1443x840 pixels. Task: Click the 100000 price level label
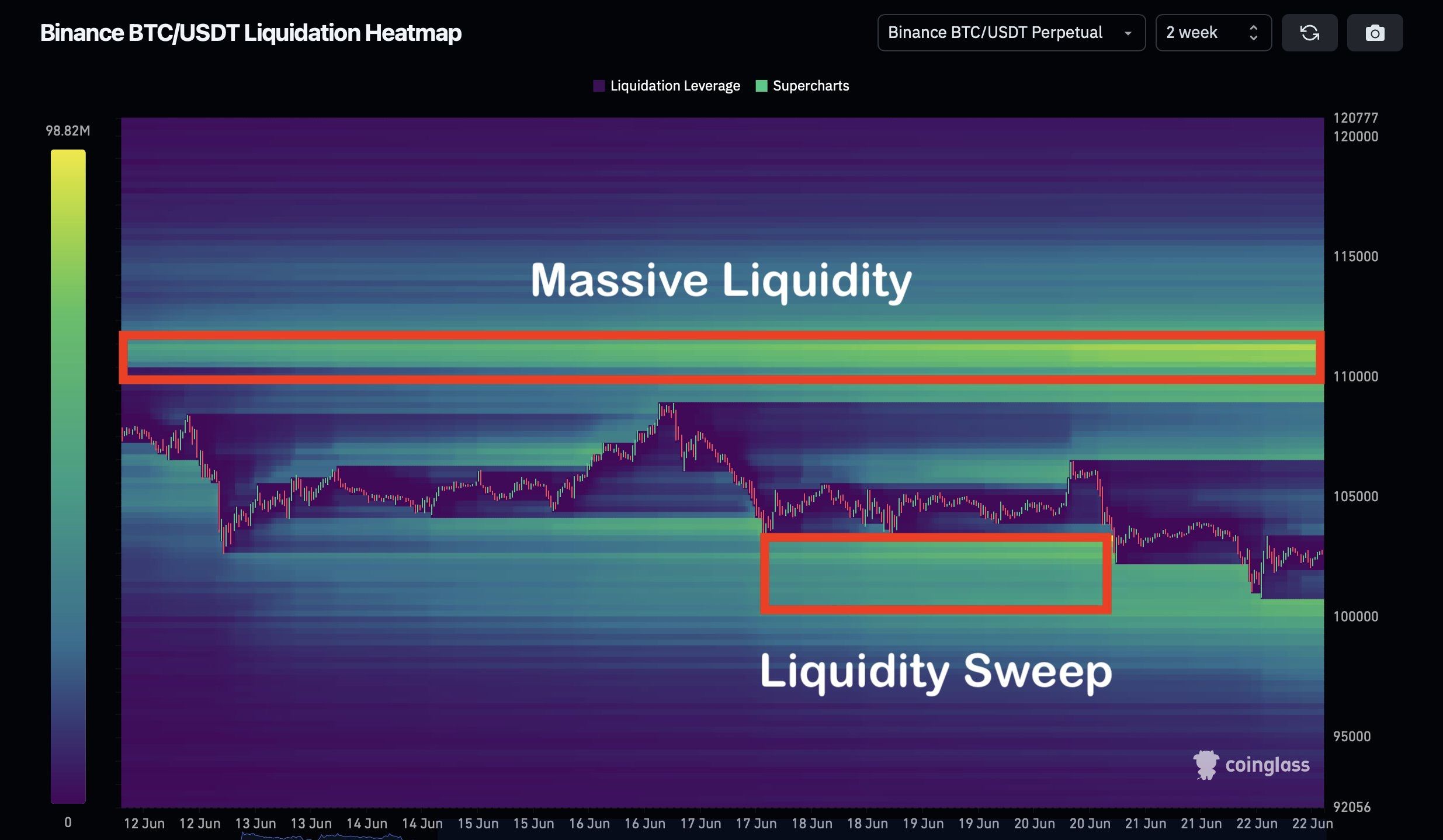(x=1355, y=616)
